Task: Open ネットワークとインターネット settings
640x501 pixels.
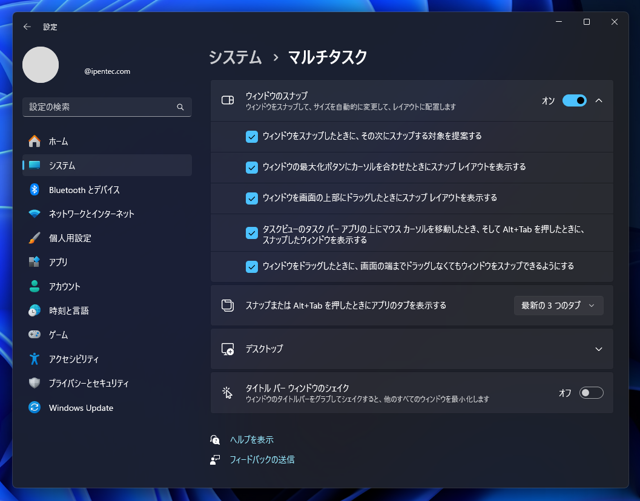Action: tap(107, 214)
